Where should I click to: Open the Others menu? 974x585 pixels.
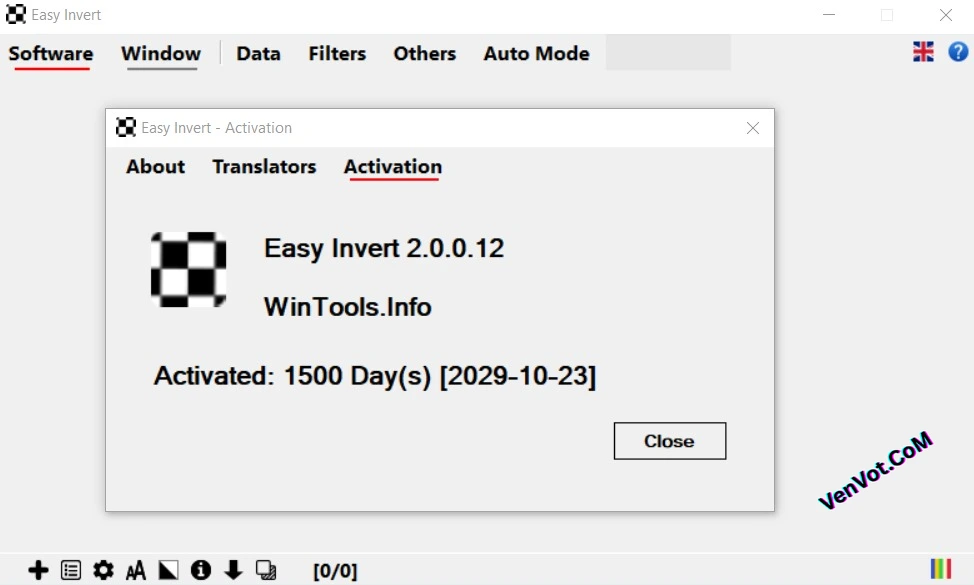[424, 54]
